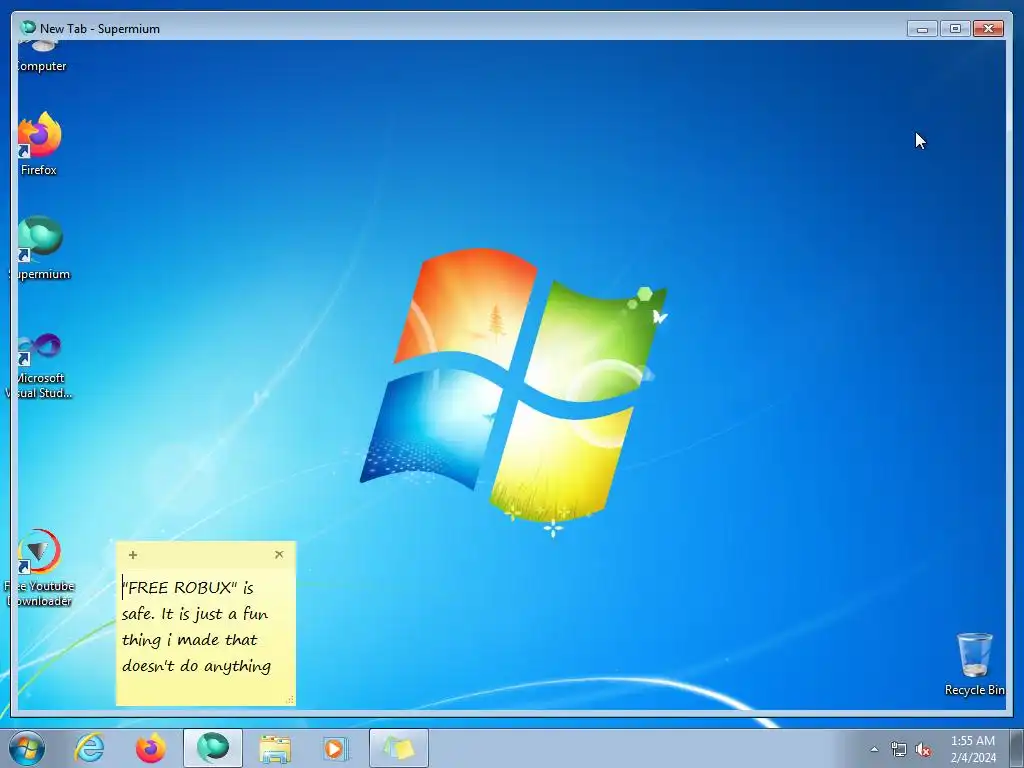Screen dimensions: 1024x768
Task: Show hidden system tray icons
Action: tap(874, 749)
